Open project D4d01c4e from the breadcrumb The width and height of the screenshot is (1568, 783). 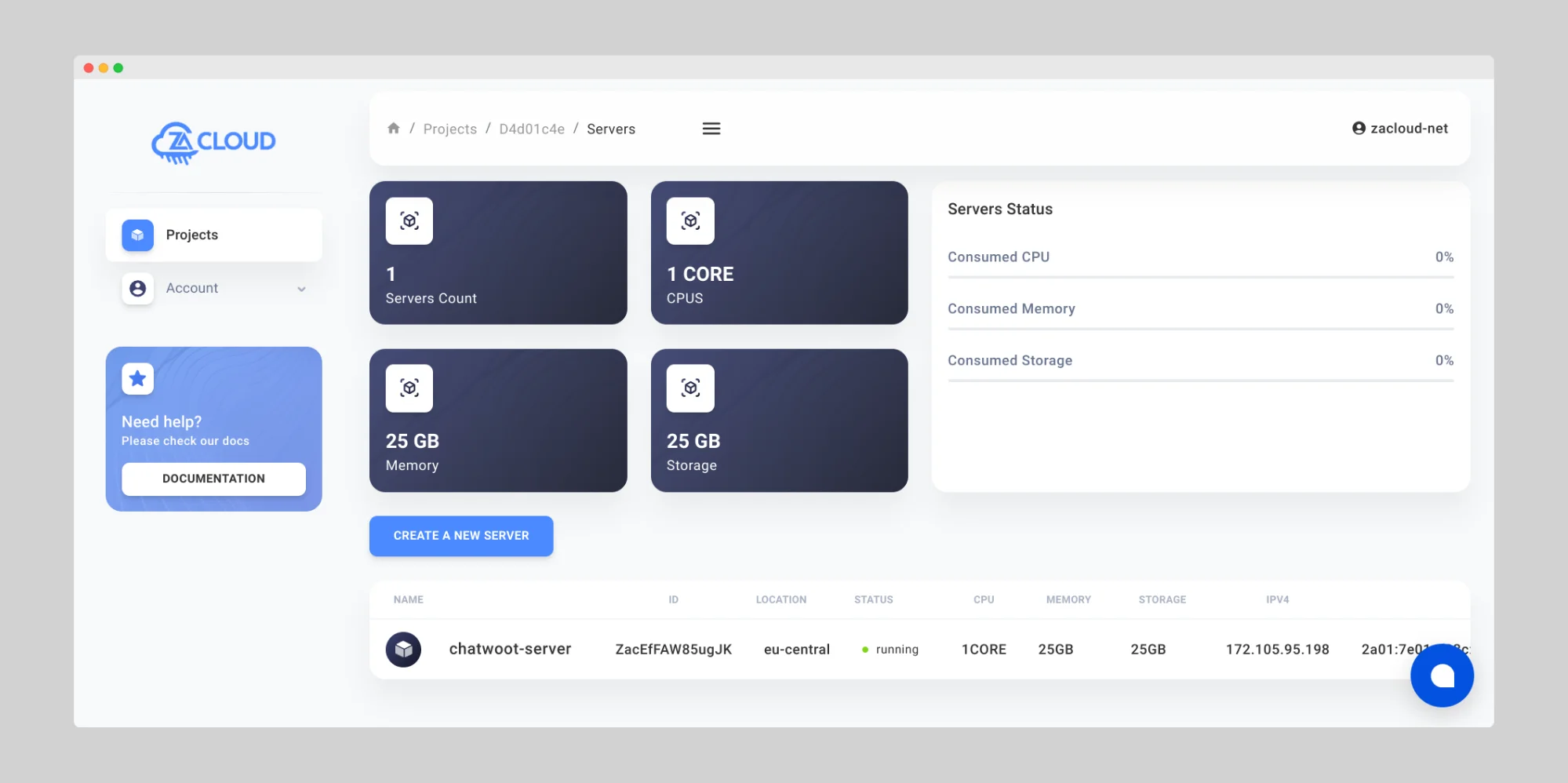531,129
